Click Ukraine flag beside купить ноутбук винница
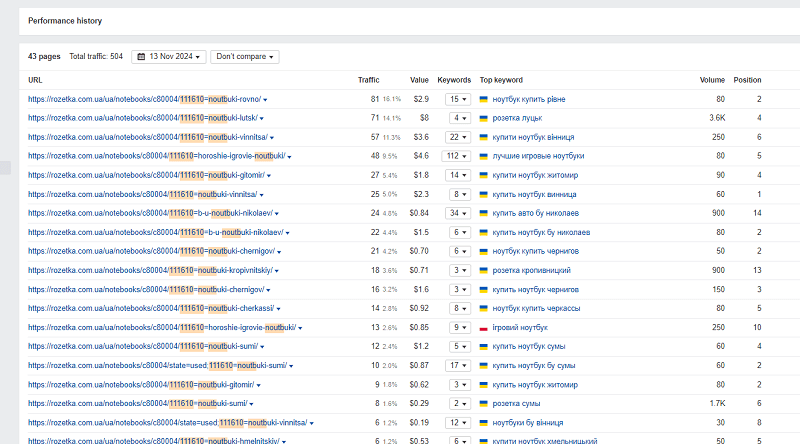Viewport: 800px width, 444px height. [484, 194]
